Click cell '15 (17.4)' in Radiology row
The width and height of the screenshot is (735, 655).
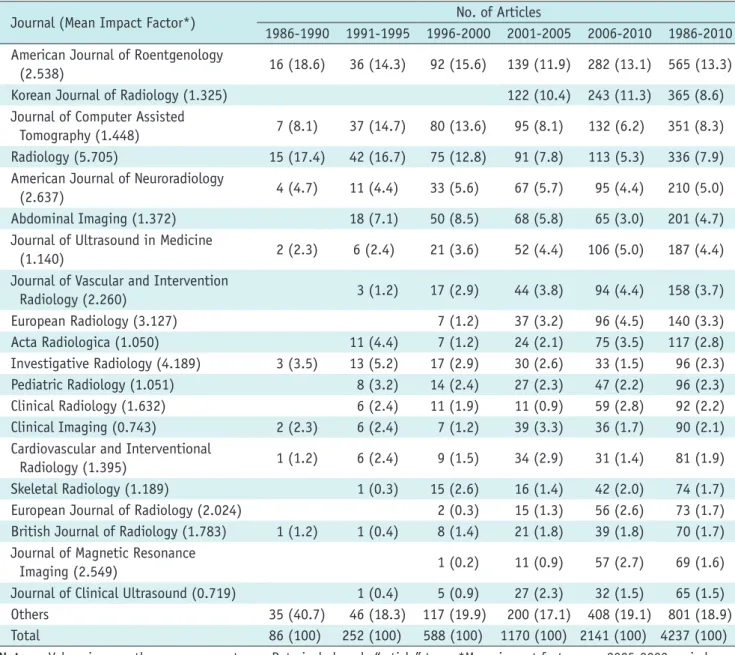click(297, 157)
